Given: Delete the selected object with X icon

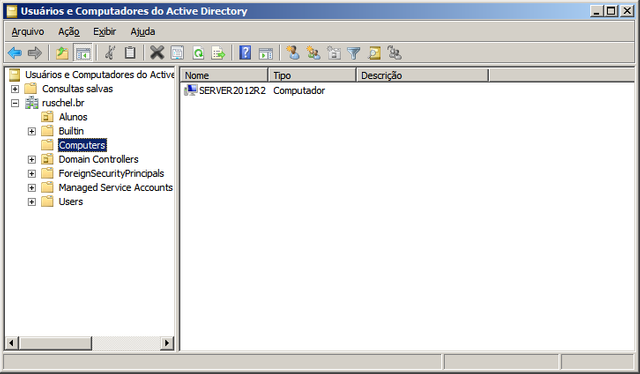Looking at the screenshot, I should (157, 53).
